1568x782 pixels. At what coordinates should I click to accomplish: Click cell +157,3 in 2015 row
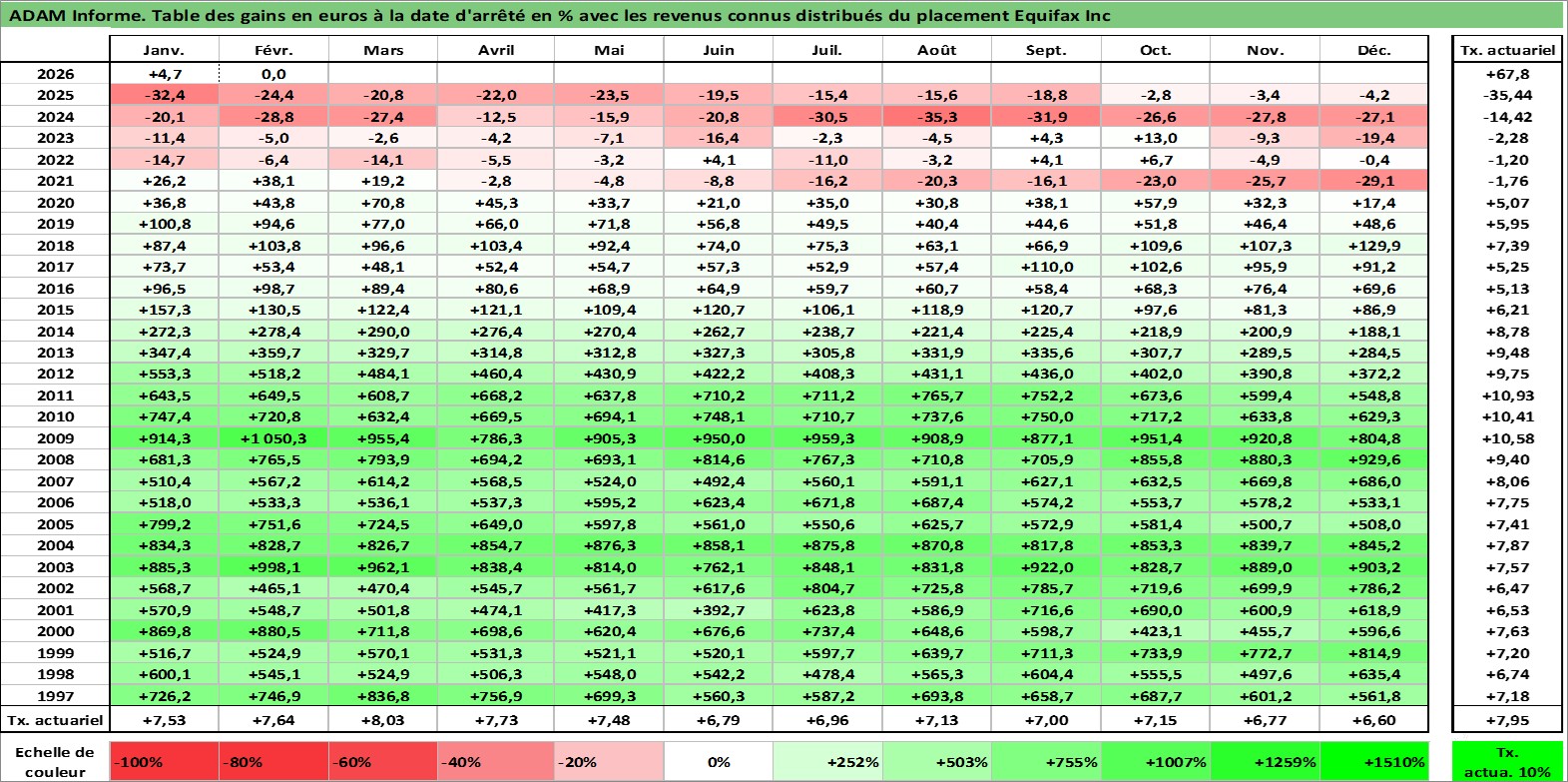pyautogui.click(x=164, y=310)
